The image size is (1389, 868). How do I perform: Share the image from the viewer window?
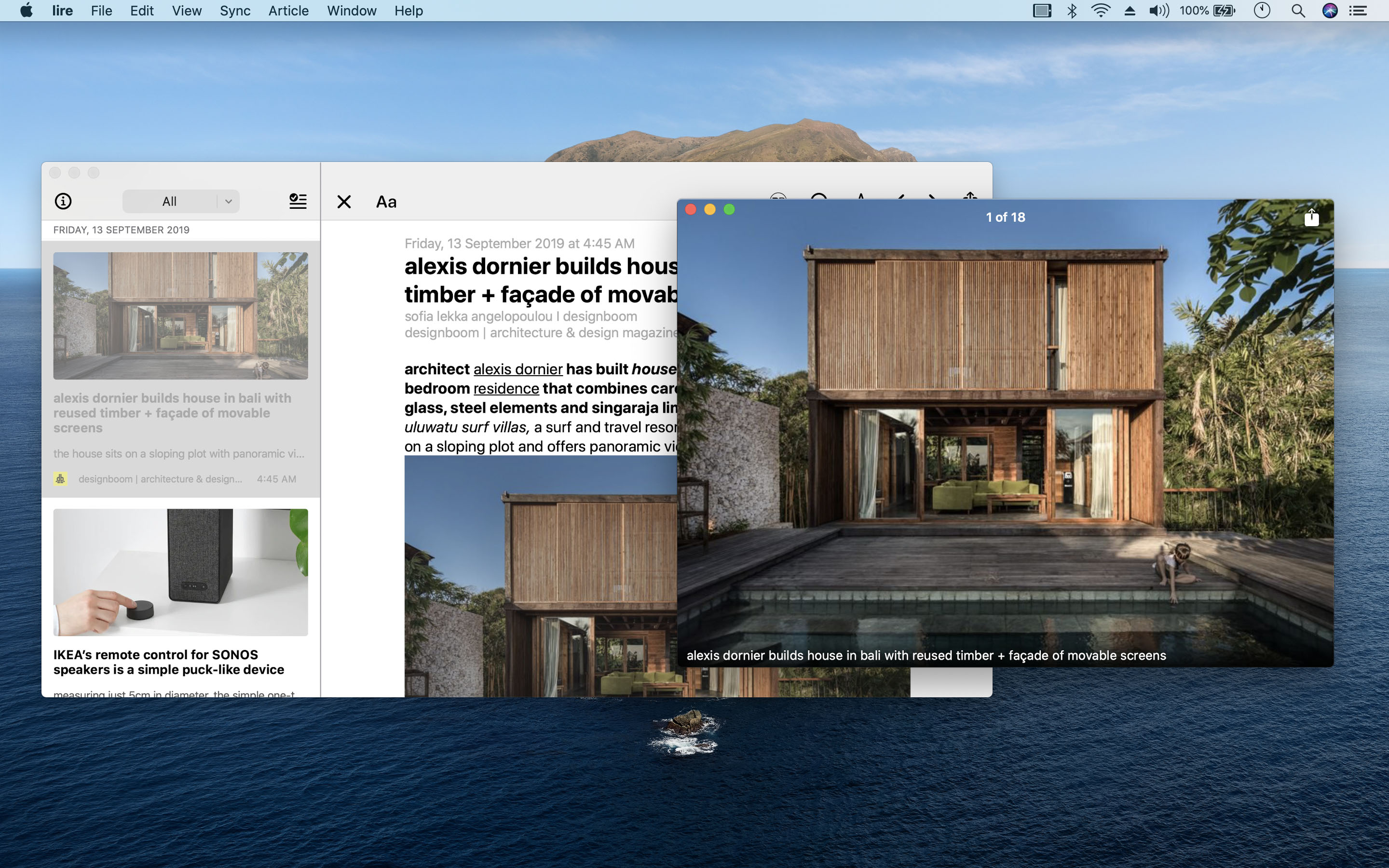pos(1311,217)
